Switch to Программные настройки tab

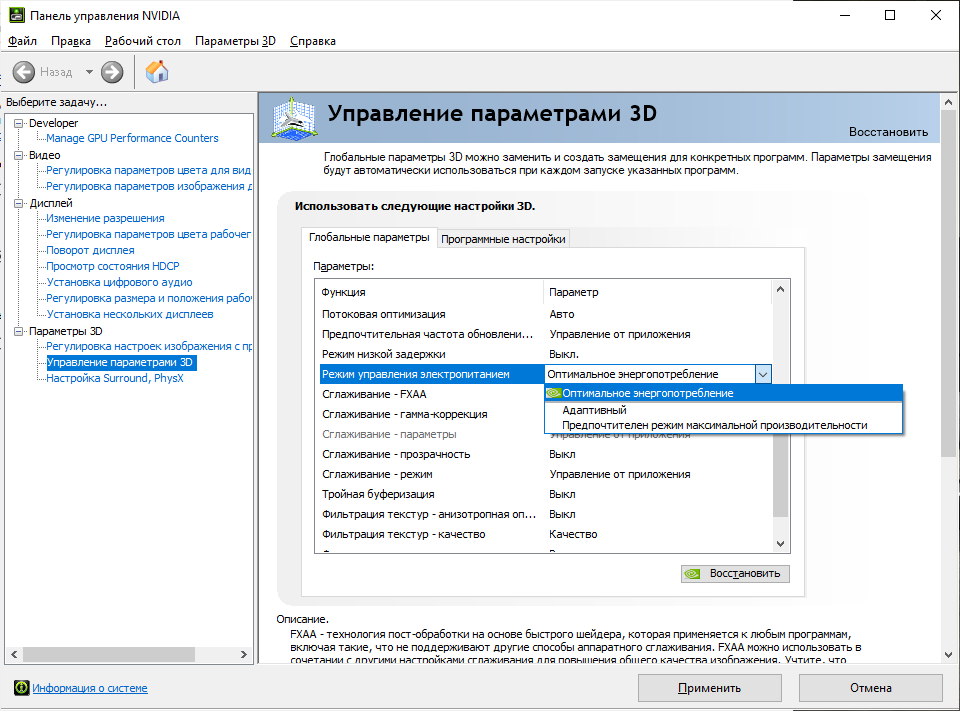[503, 239]
